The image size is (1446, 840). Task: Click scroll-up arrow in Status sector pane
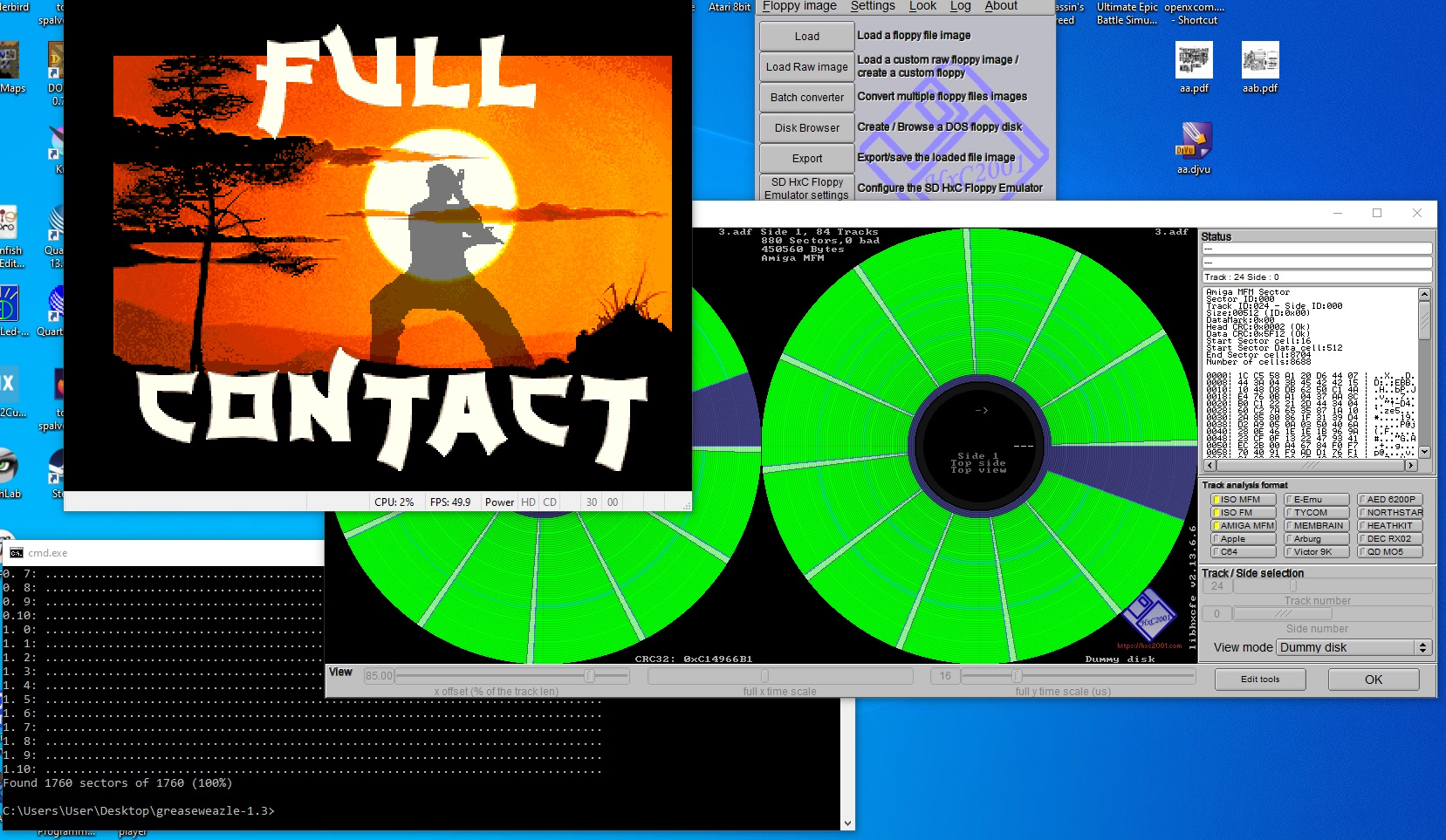click(x=1425, y=294)
